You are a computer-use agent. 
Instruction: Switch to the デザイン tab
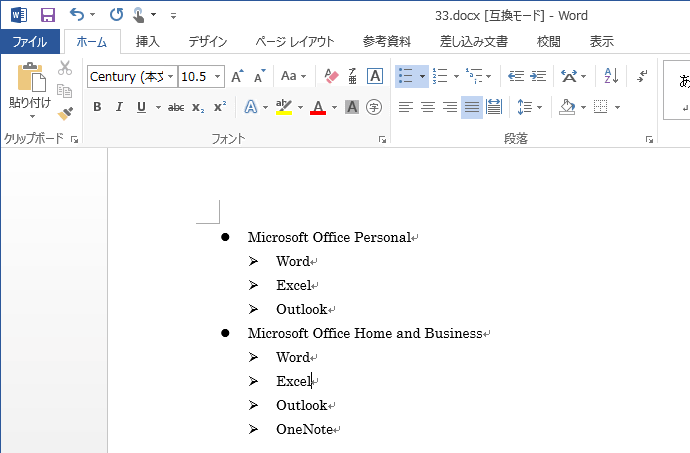pyautogui.click(x=208, y=42)
